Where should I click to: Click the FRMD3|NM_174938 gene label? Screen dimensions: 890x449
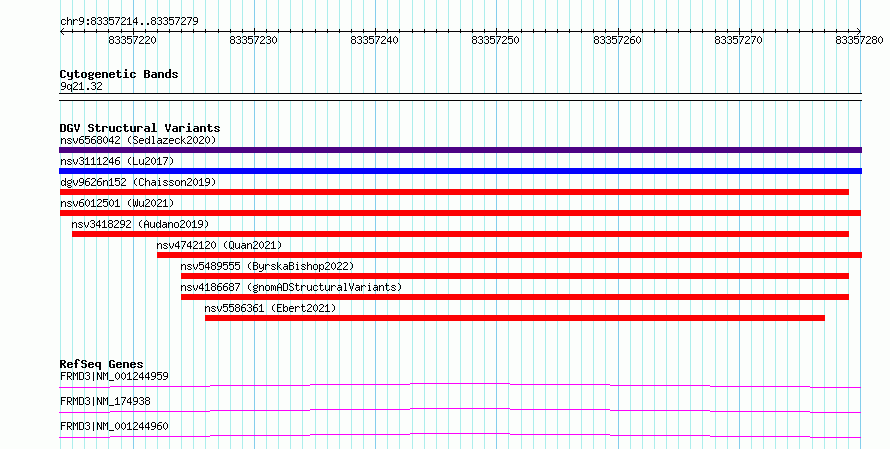point(105,401)
